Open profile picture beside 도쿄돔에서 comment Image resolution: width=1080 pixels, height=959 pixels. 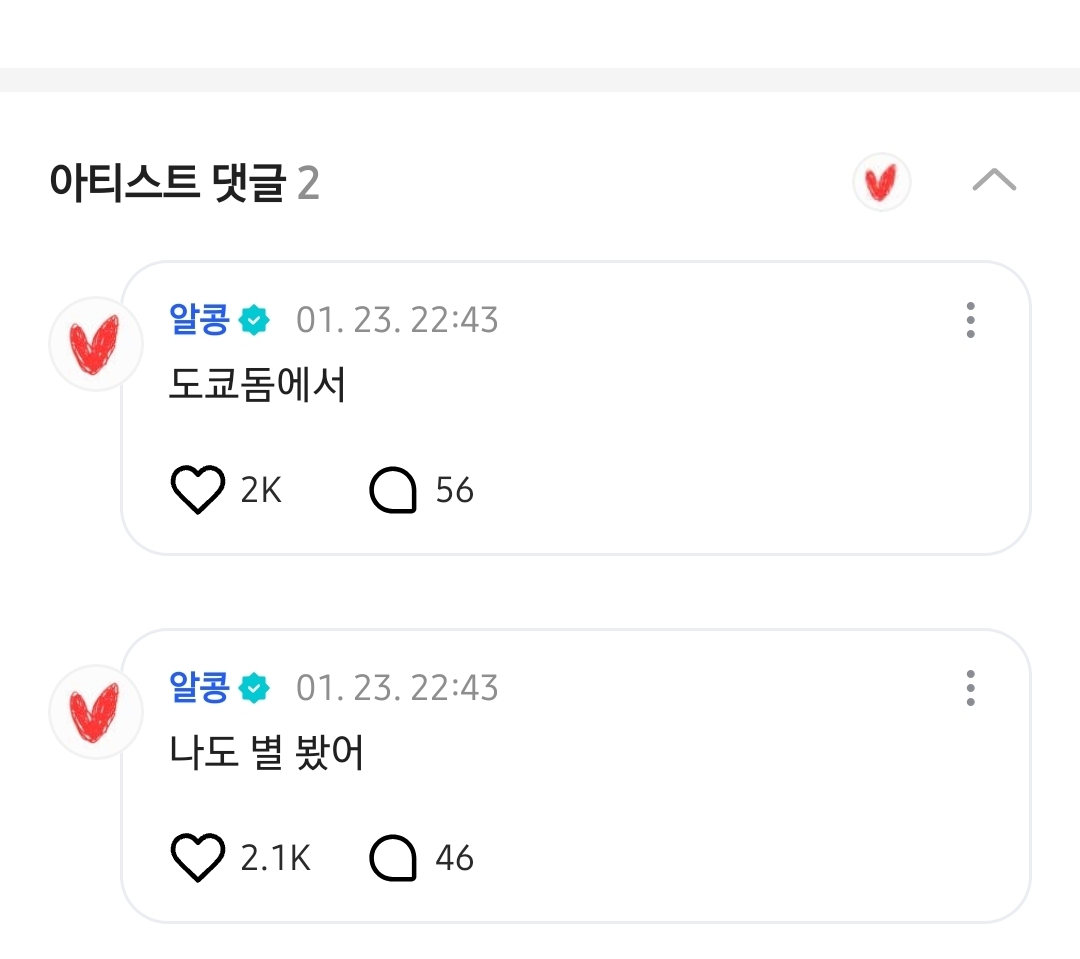(96, 344)
